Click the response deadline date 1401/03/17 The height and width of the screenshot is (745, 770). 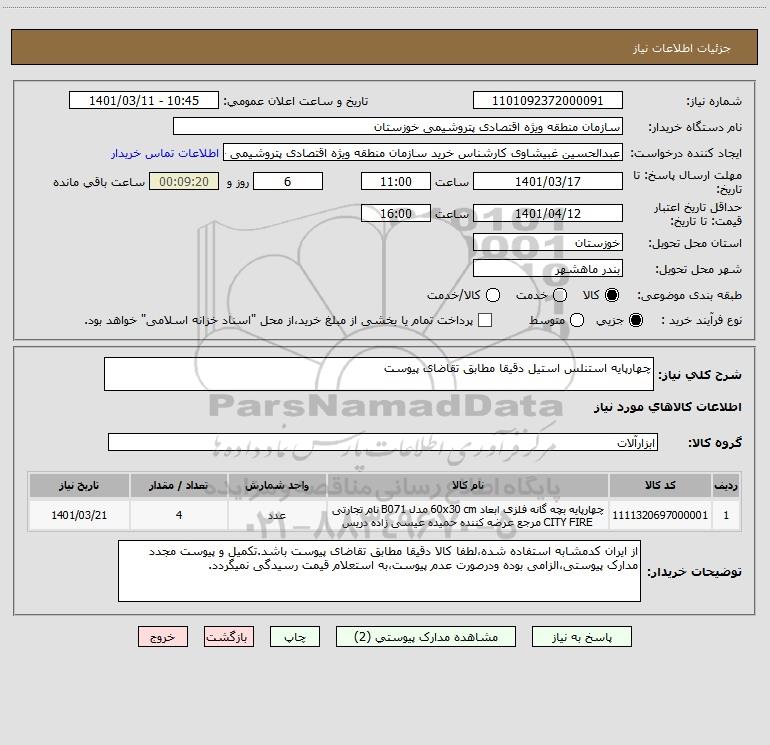coord(548,181)
